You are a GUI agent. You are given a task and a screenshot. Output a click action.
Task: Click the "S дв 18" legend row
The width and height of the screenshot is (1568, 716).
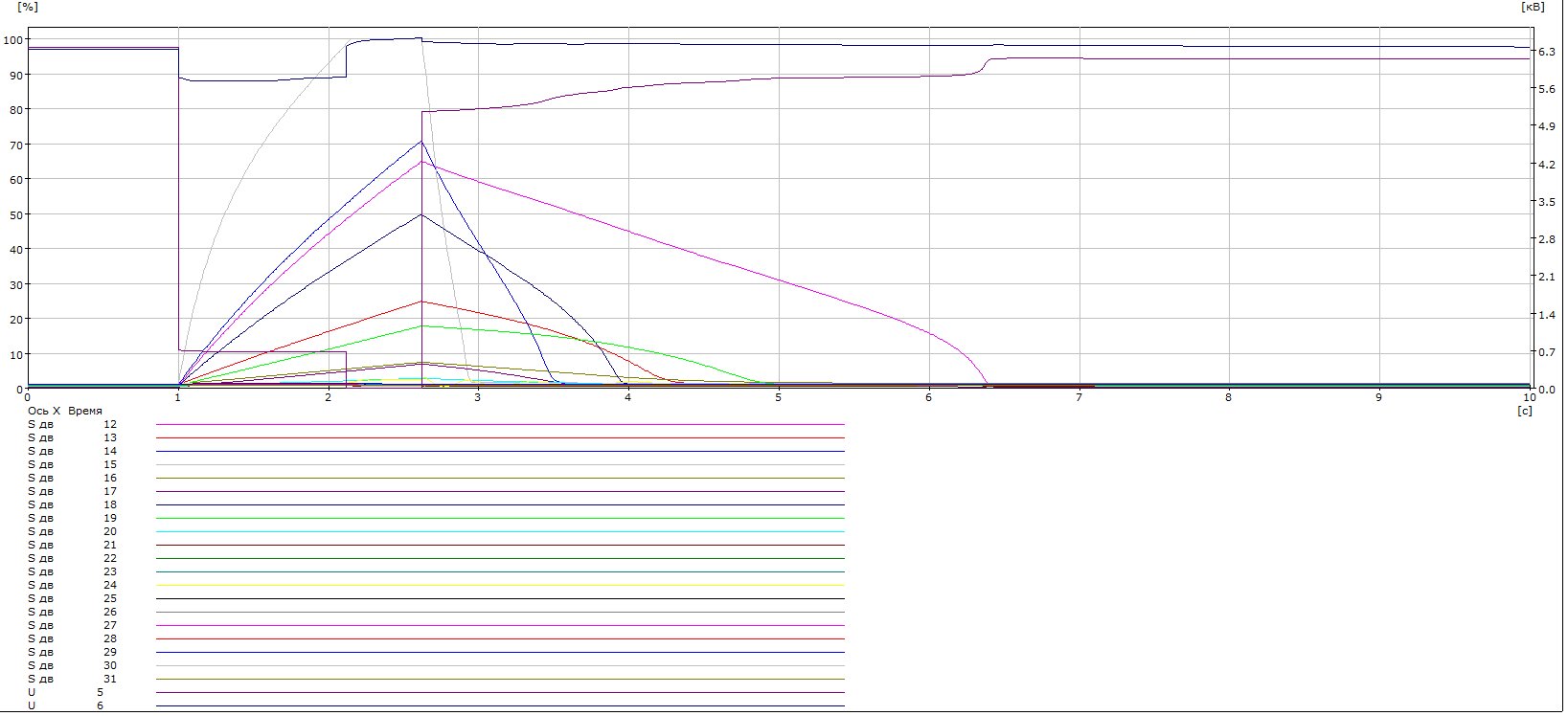pyautogui.click(x=436, y=504)
